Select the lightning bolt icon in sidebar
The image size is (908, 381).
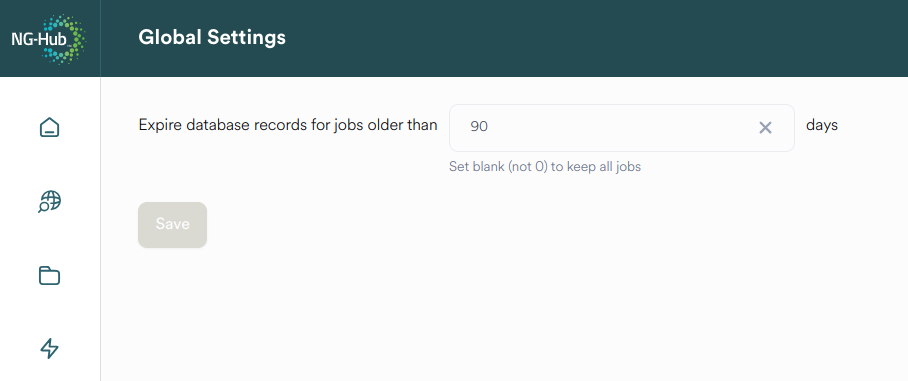pyautogui.click(x=50, y=349)
